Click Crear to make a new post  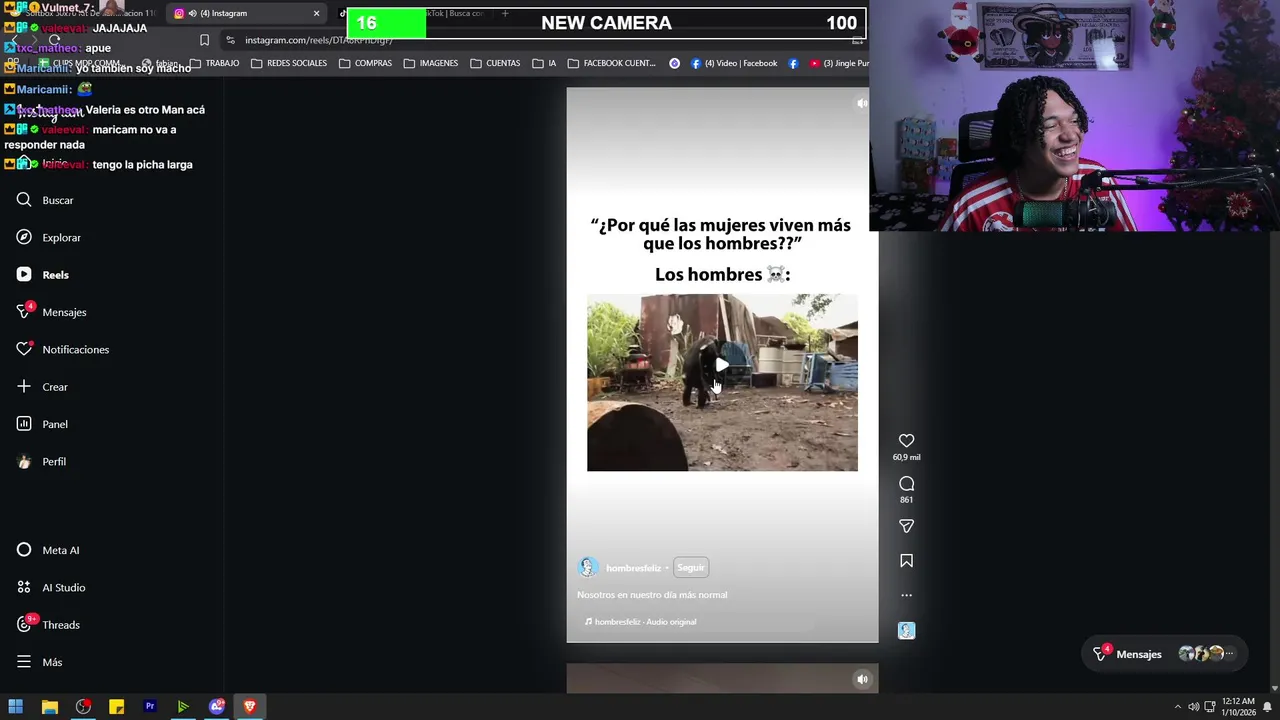coord(42,387)
